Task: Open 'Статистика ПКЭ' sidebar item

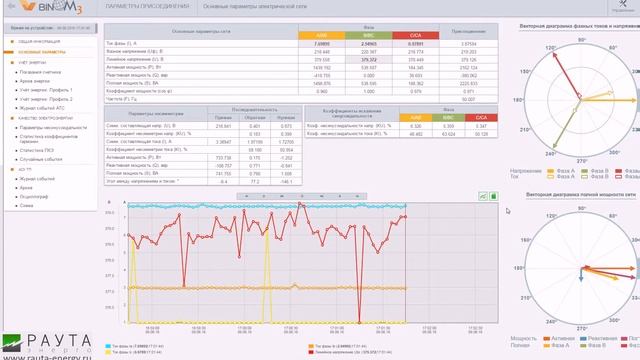Action: pyautogui.click(x=37, y=151)
